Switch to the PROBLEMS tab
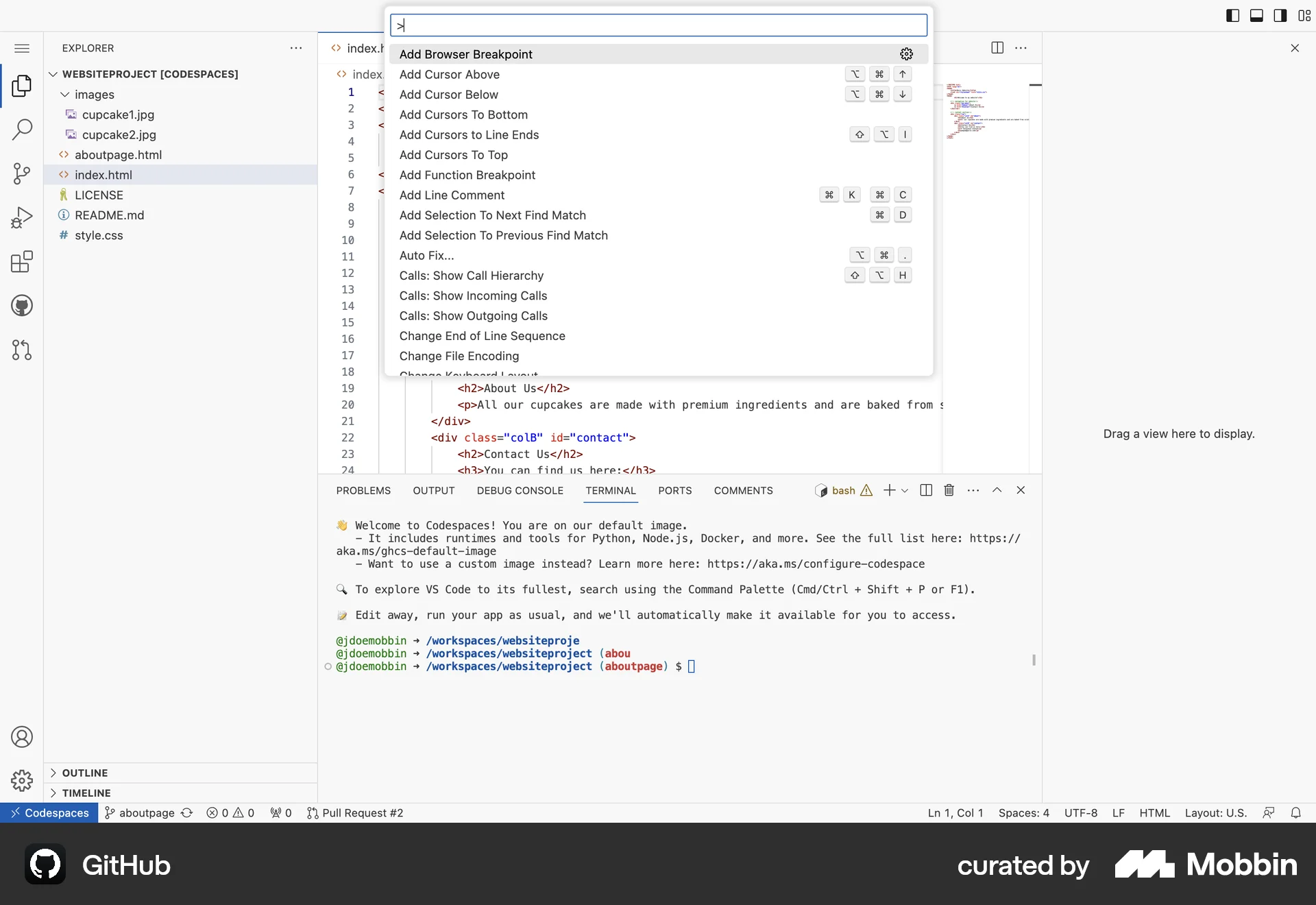This screenshot has width=1316, height=905. pyautogui.click(x=363, y=490)
